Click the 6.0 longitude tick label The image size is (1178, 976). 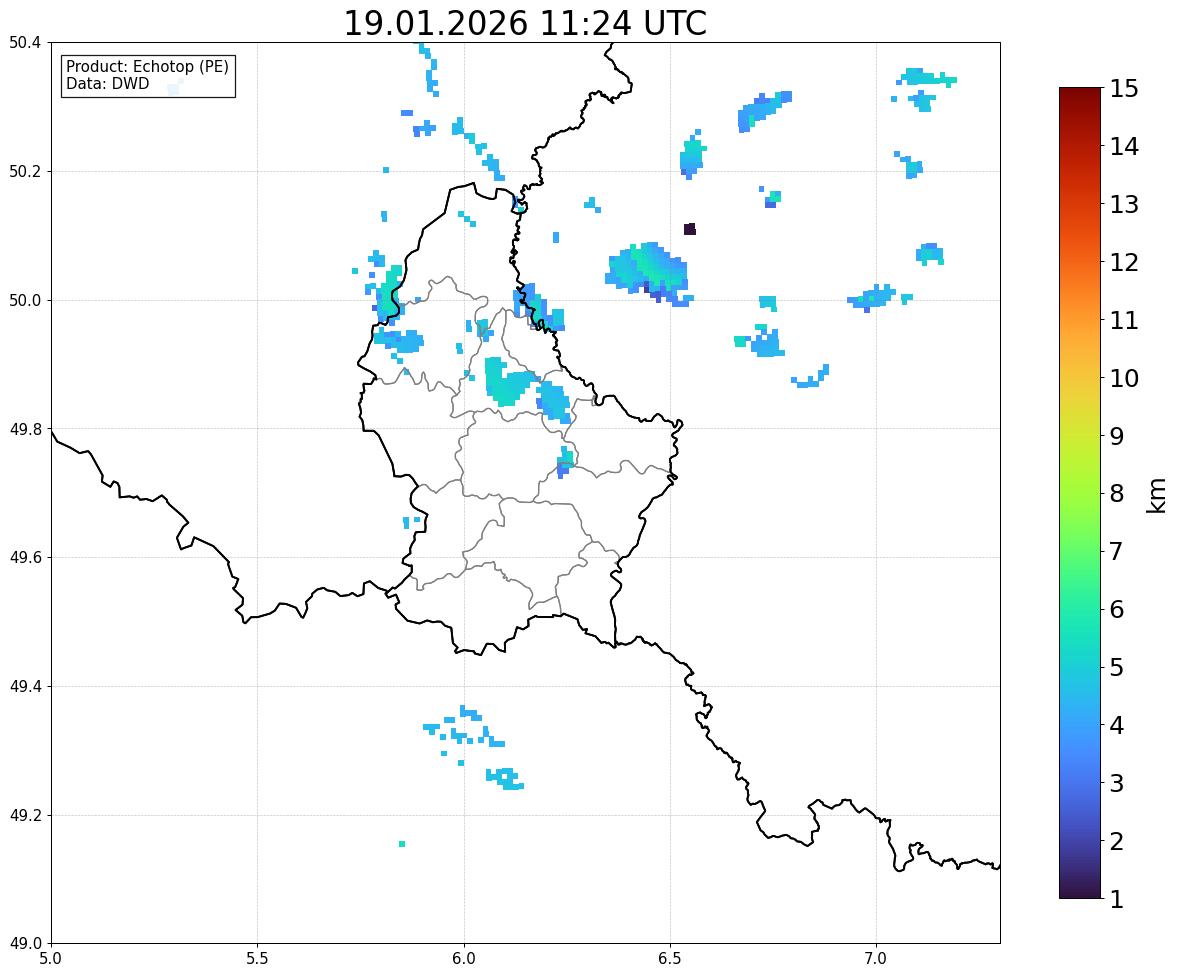coord(464,959)
